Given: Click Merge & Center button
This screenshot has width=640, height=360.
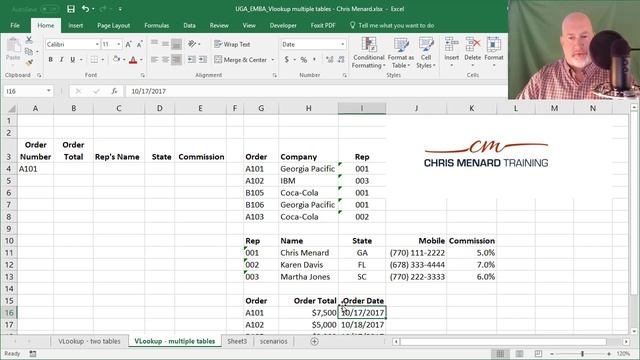Looking at the screenshot, I should point(240,60).
